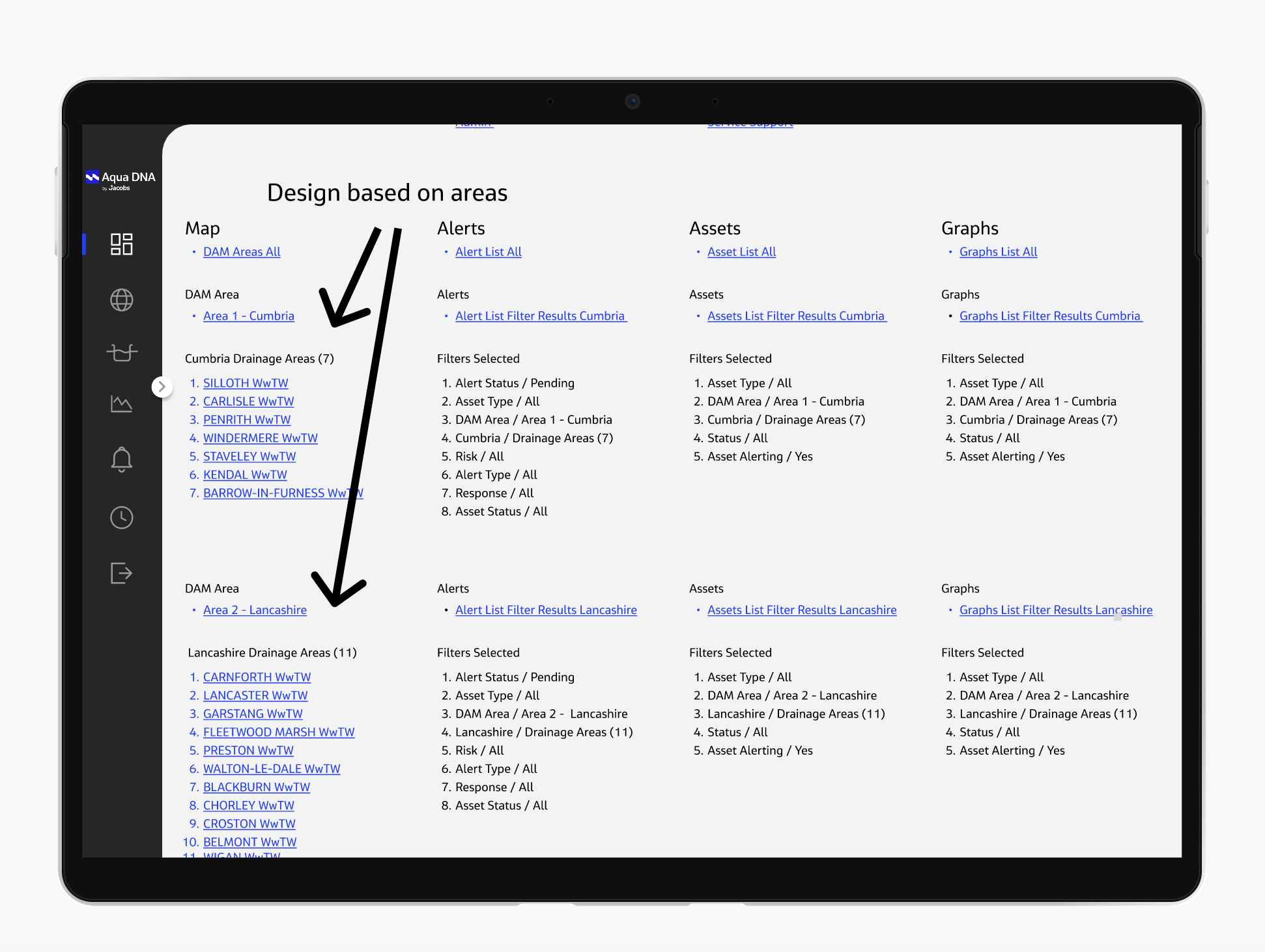Open Alert List All link
Viewport: 1265px width, 952px height.
coord(489,252)
